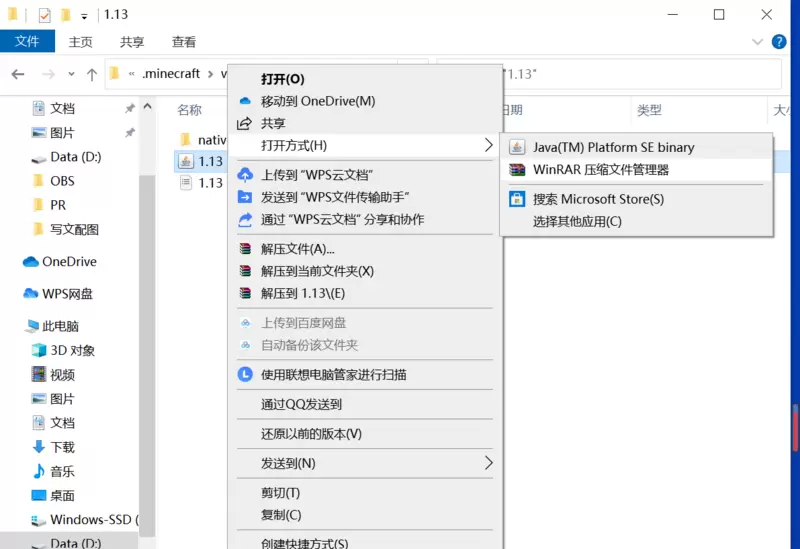Open the 写文配图 folder in sidebar

(x=74, y=230)
